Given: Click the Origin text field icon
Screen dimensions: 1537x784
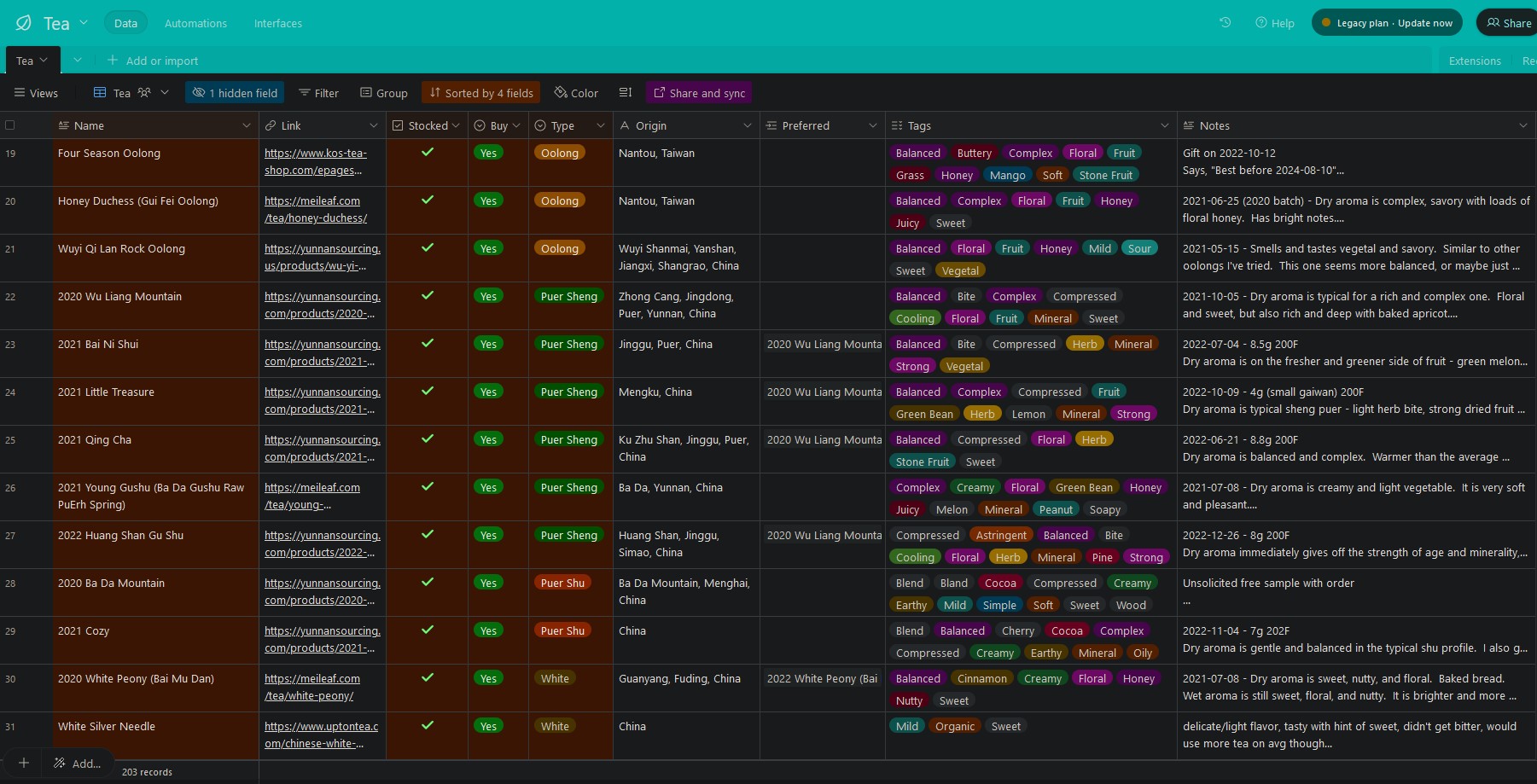Looking at the screenshot, I should [x=625, y=125].
